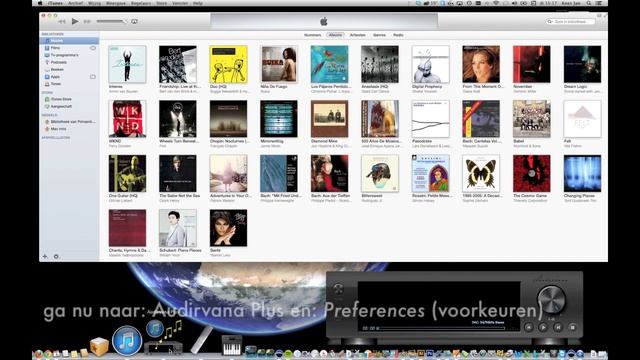Open the Dream Logic album

[582, 64]
